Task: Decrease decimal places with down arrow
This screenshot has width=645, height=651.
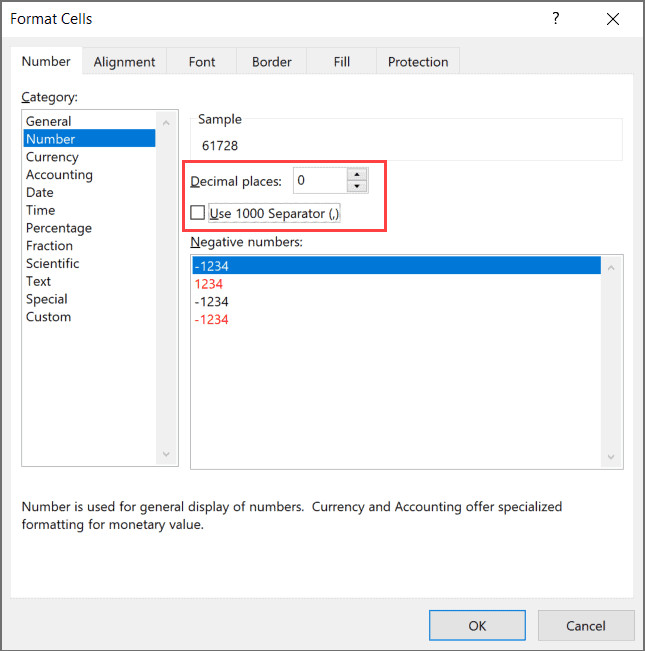Action: (x=357, y=186)
